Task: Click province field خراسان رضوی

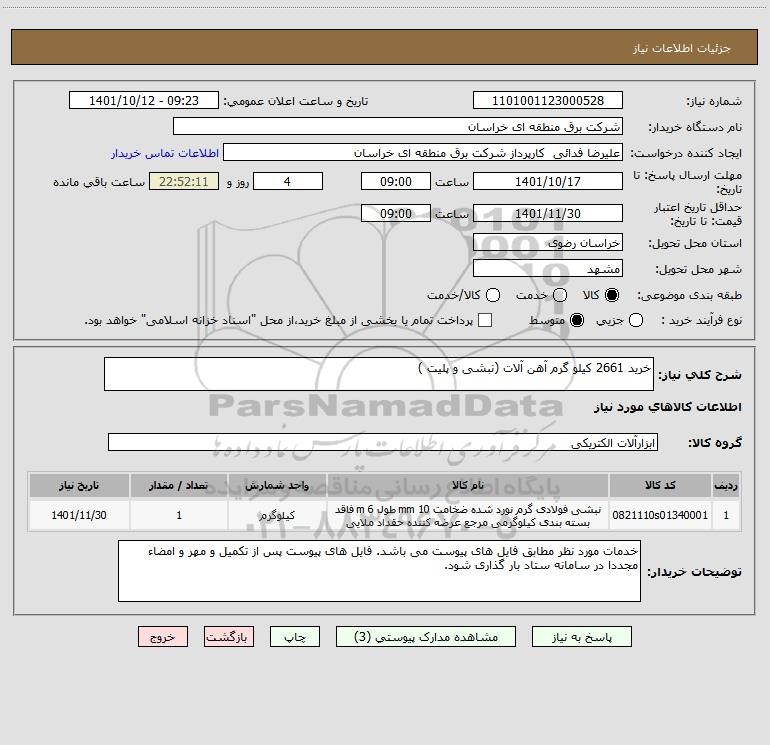Action: (548, 243)
